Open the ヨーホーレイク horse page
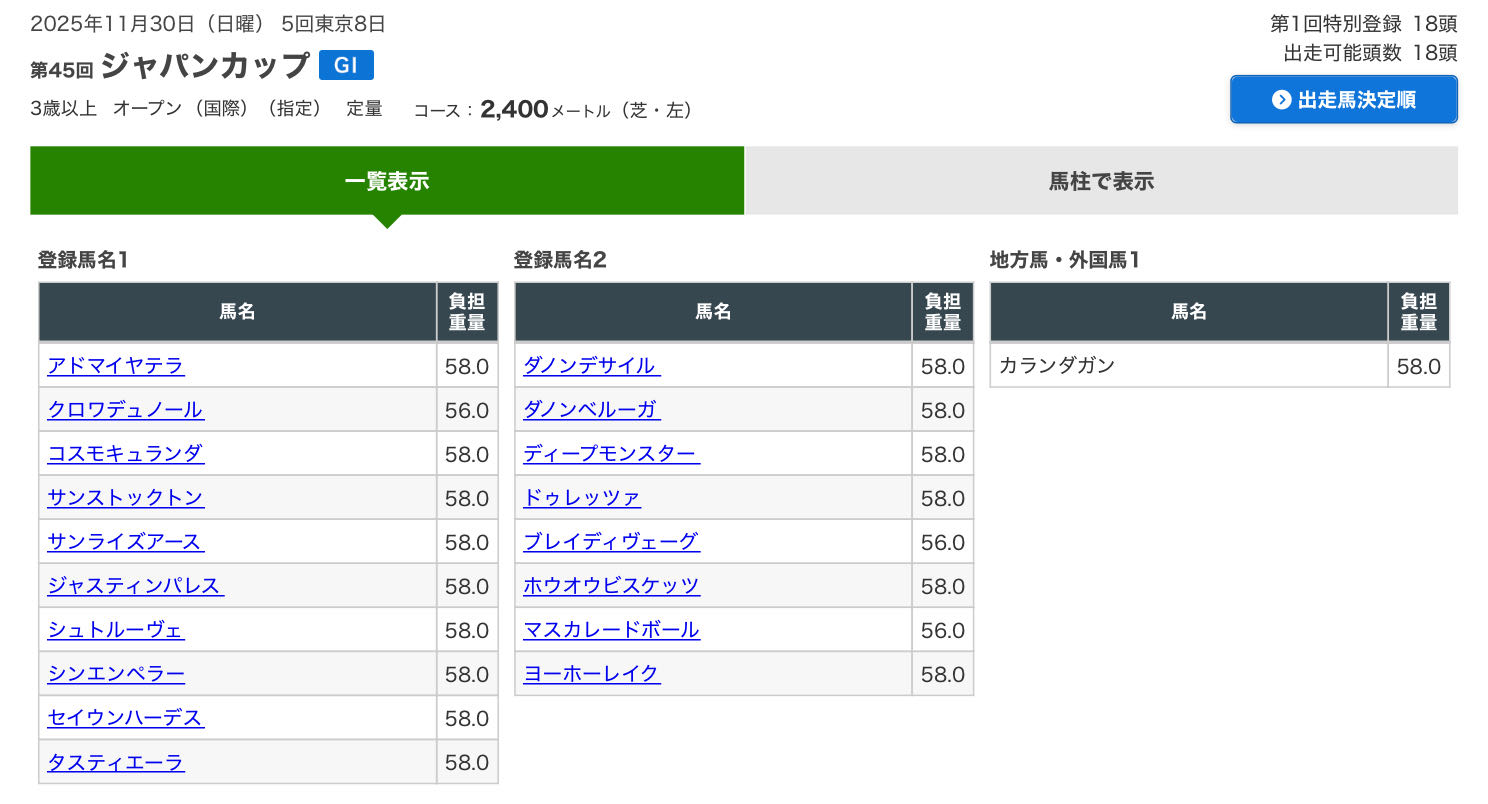The height and width of the screenshot is (804, 1488). 591,674
